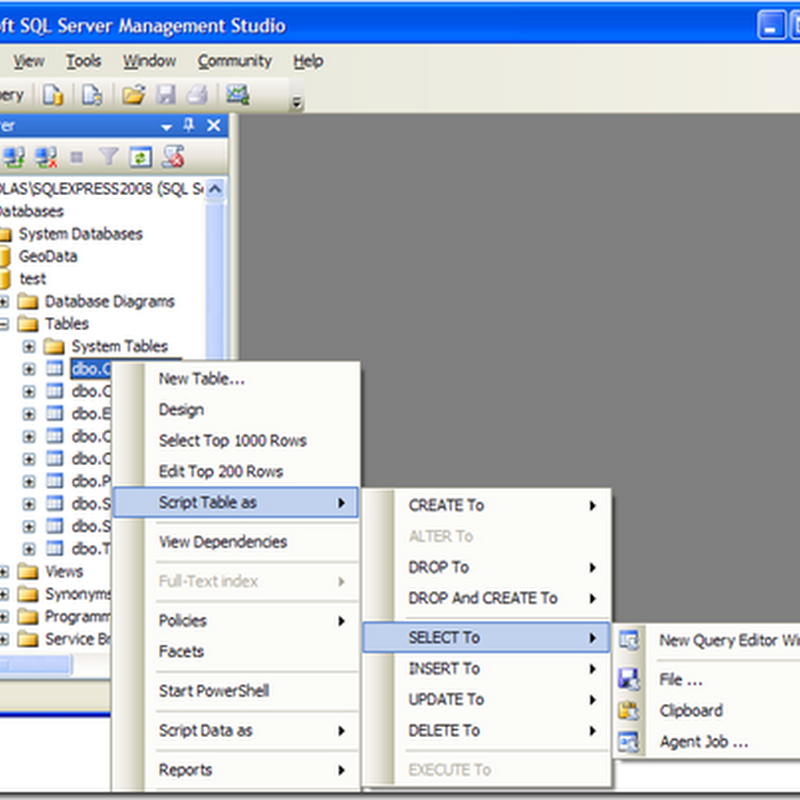Open the Help menu

pyautogui.click(x=308, y=61)
